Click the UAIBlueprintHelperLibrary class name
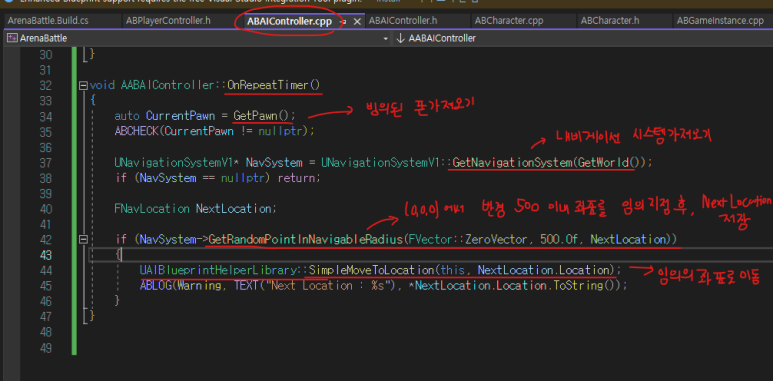Screen dimensions: 773x381 coord(219,270)
